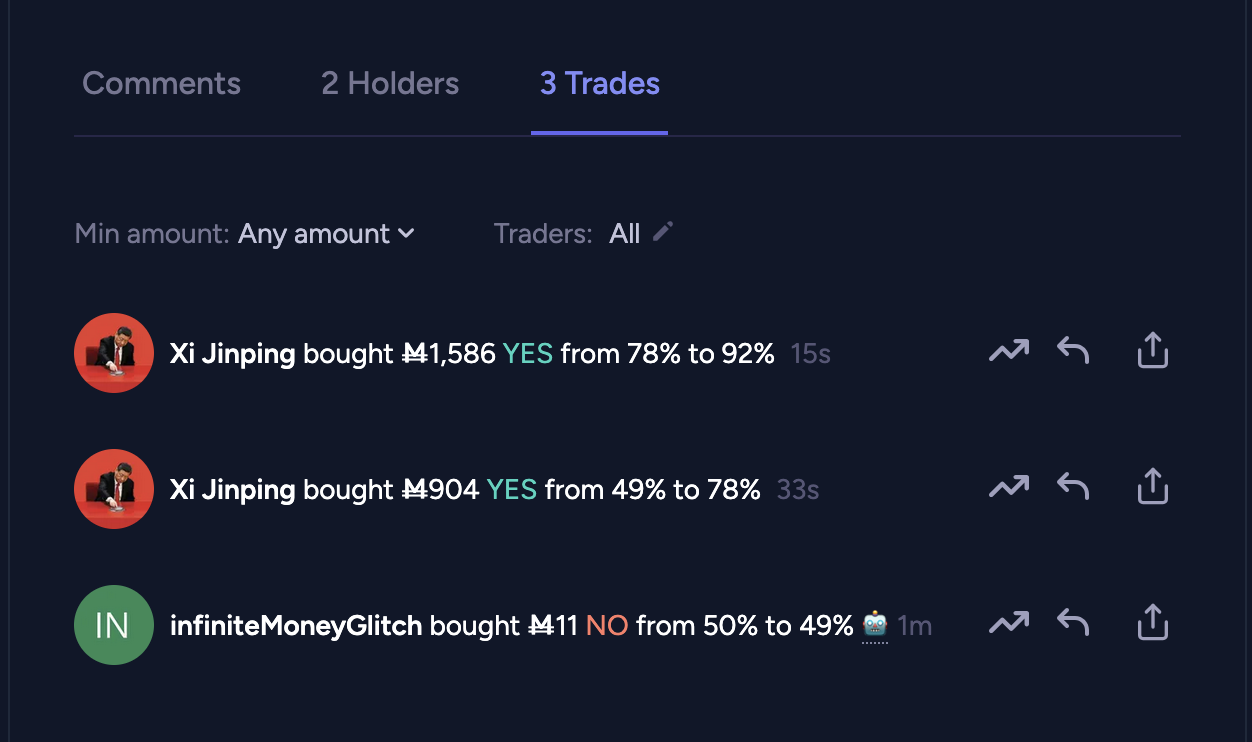The image size is (1252, 742).
Task: Click trend chart icon on ₼1,586 trade
Action: (1009, 351)
